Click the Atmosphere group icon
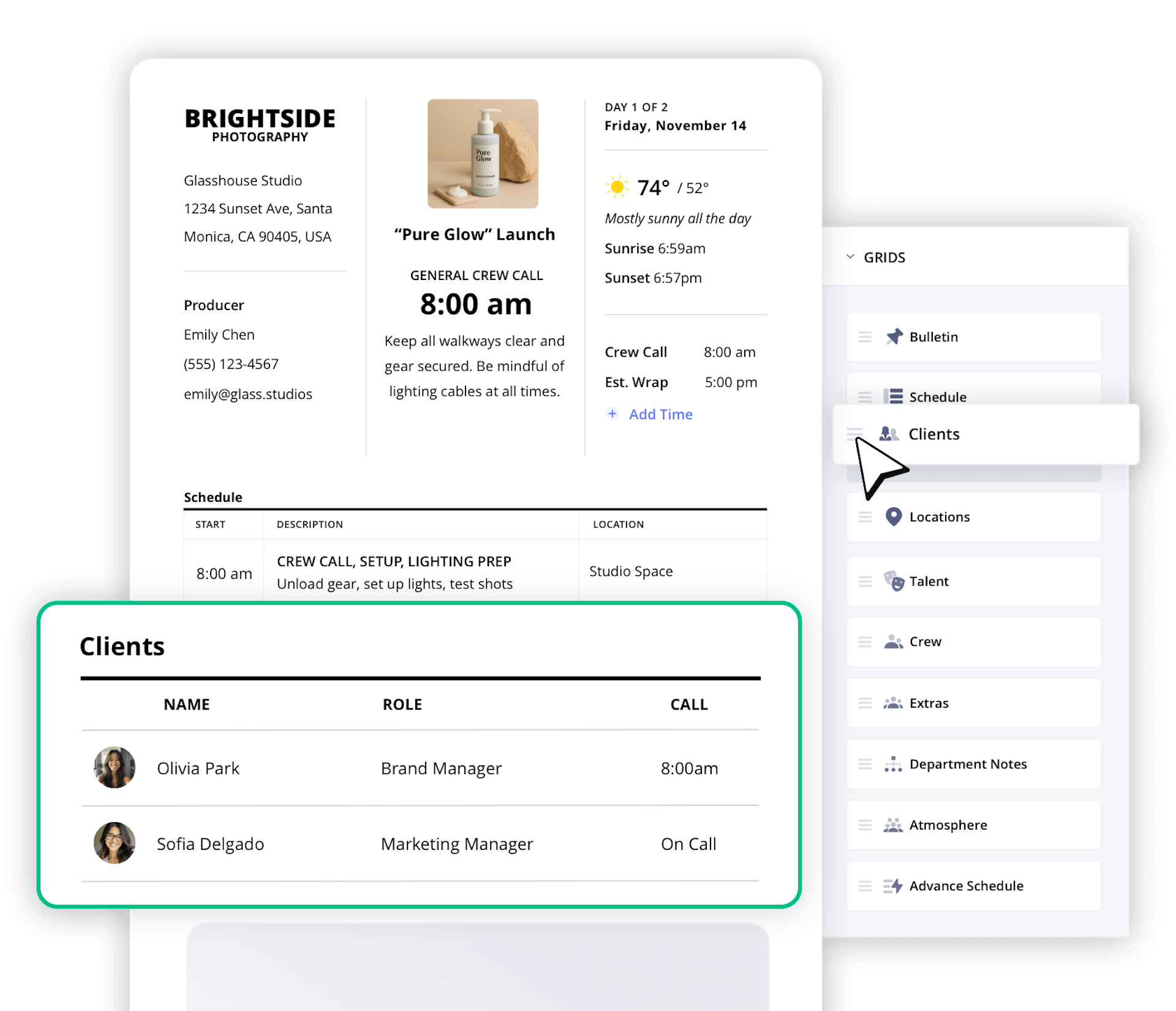 [x=893, y=825]
